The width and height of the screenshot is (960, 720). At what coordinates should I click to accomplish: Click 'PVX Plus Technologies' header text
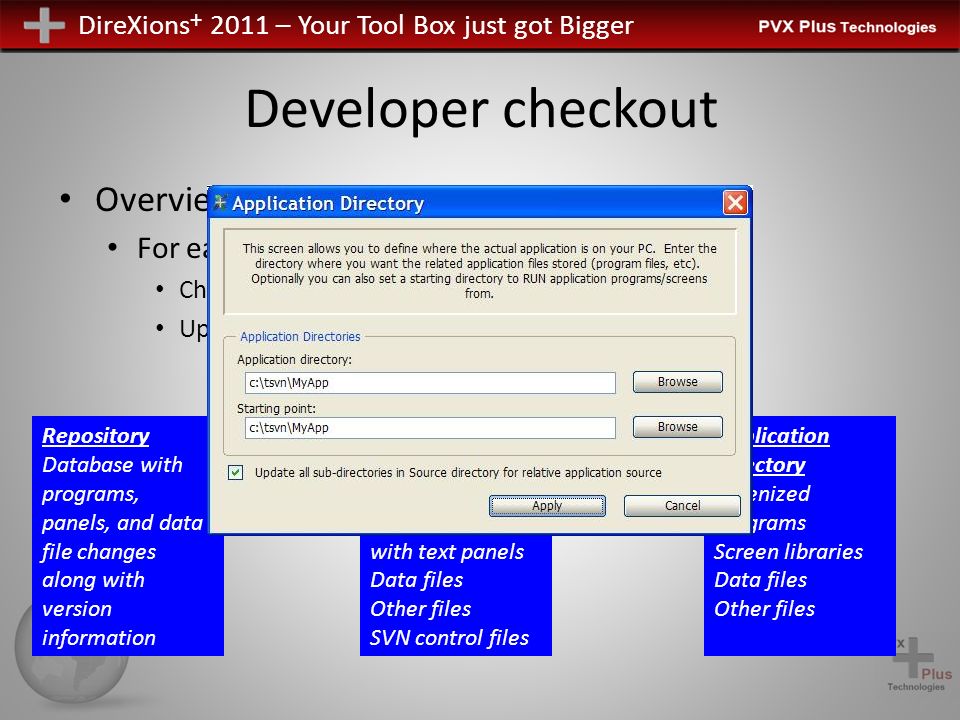click(x=847, y=27)
